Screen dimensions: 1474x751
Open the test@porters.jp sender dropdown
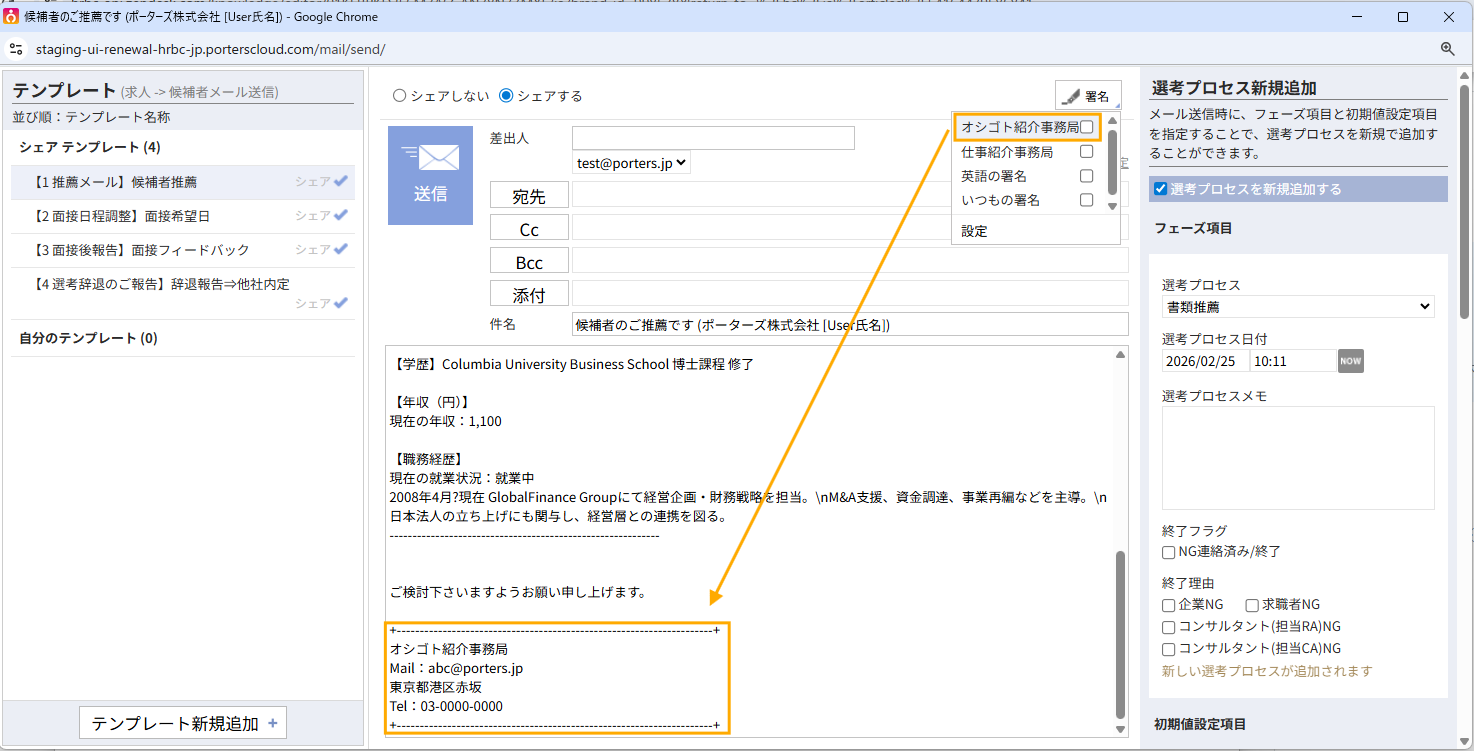631,163
